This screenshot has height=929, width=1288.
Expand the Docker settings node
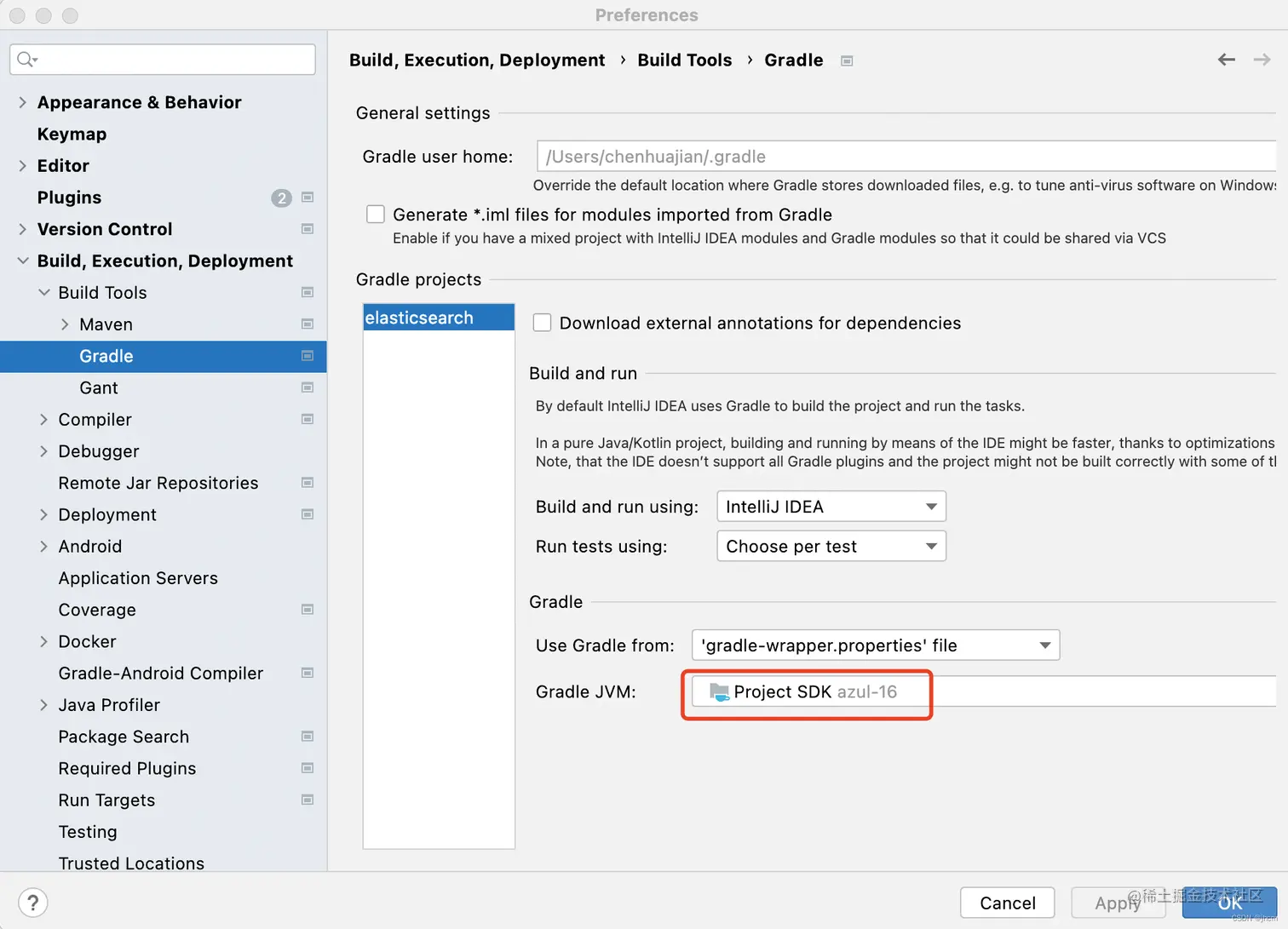click(x=43, y=642)
